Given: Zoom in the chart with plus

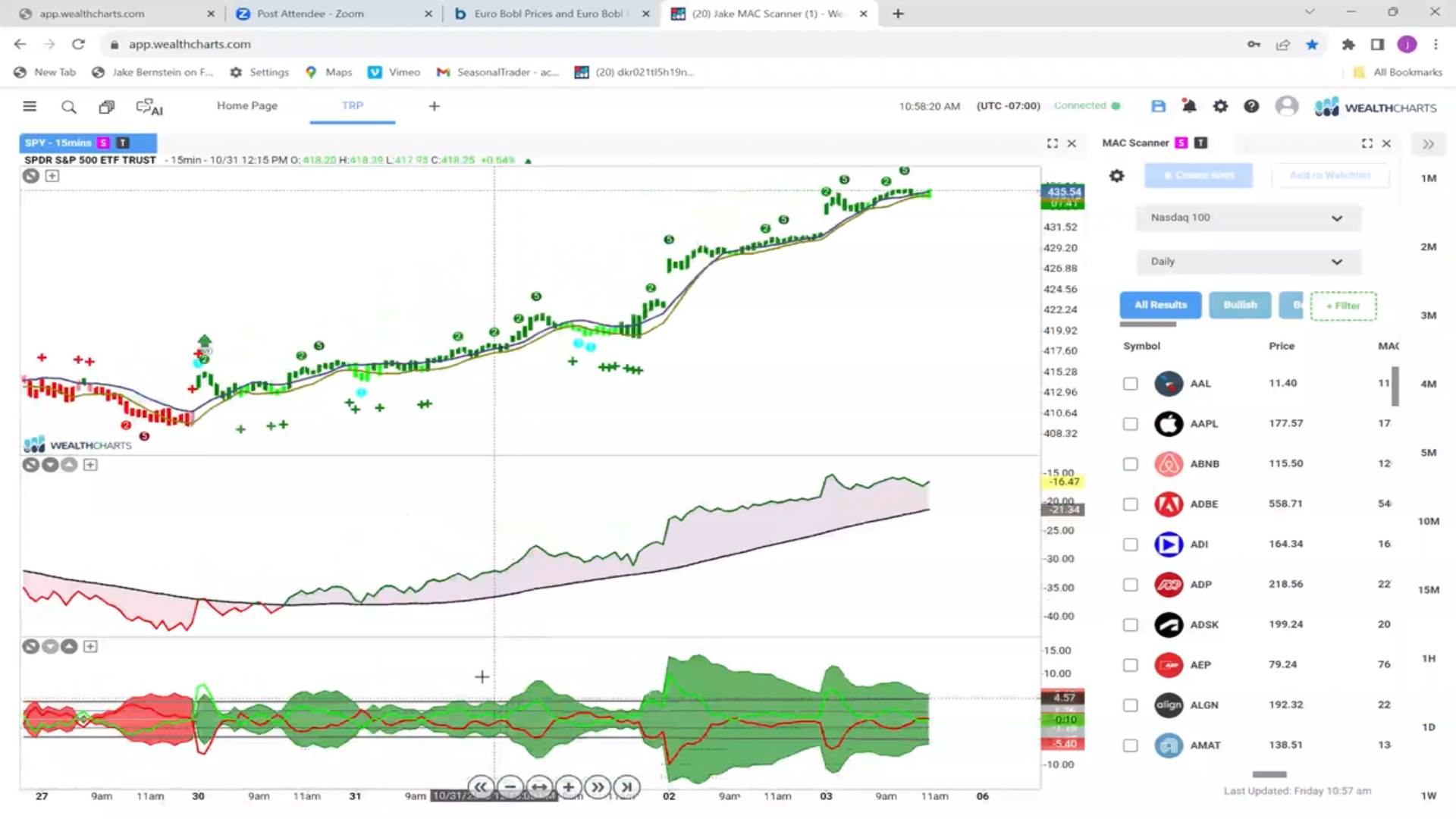Looking at the screenshot, I should click(x=569, y=787).
